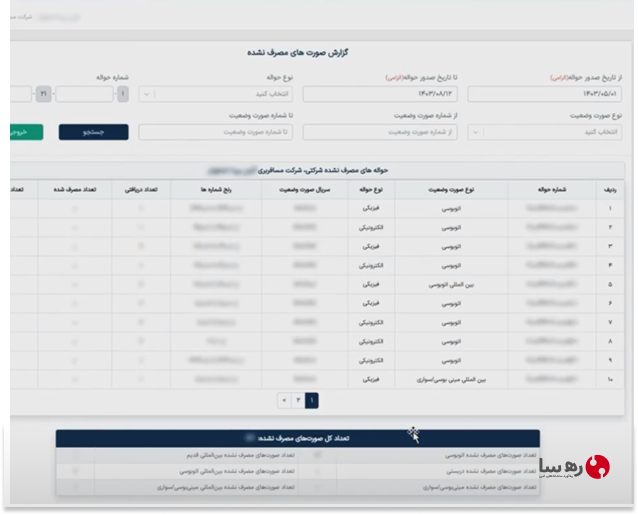
Task: Click the 'تعداد دریافتی' column header
Action: pos(141,190)
